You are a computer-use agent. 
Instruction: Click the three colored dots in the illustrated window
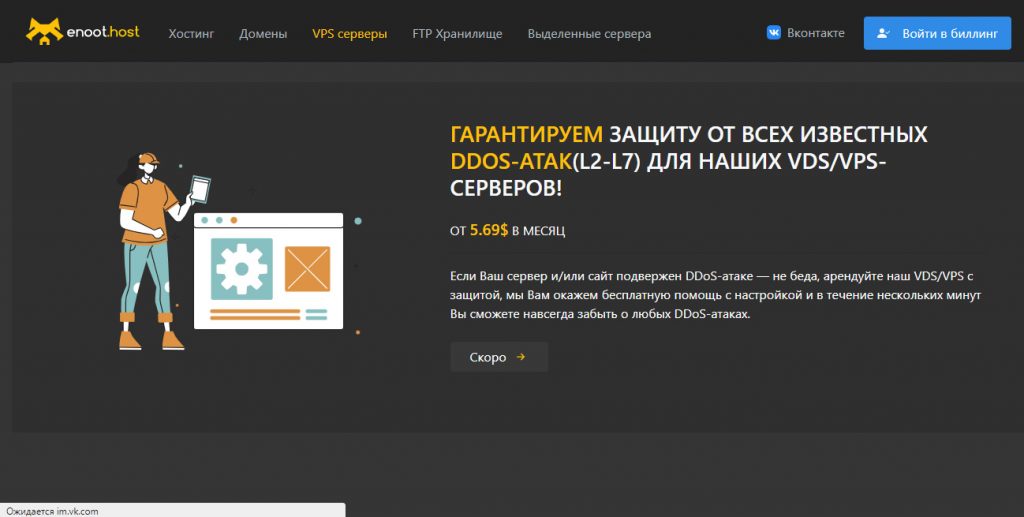[219, 219]
